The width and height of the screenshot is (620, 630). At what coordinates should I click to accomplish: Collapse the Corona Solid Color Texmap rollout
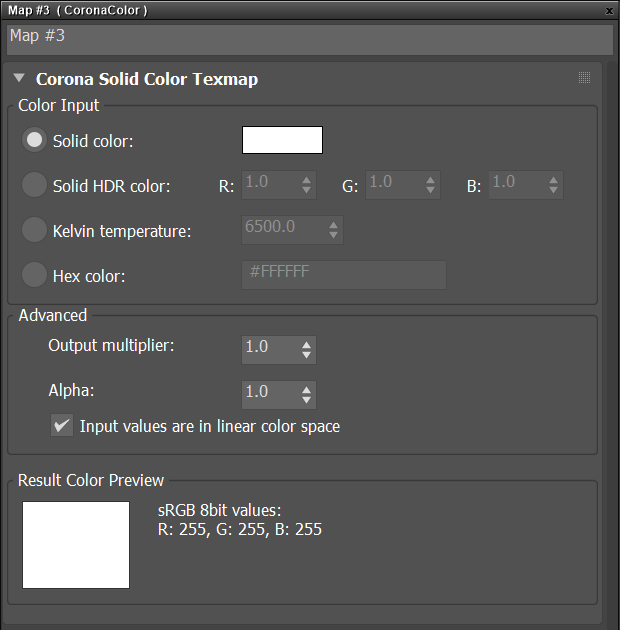coord(19,78)
